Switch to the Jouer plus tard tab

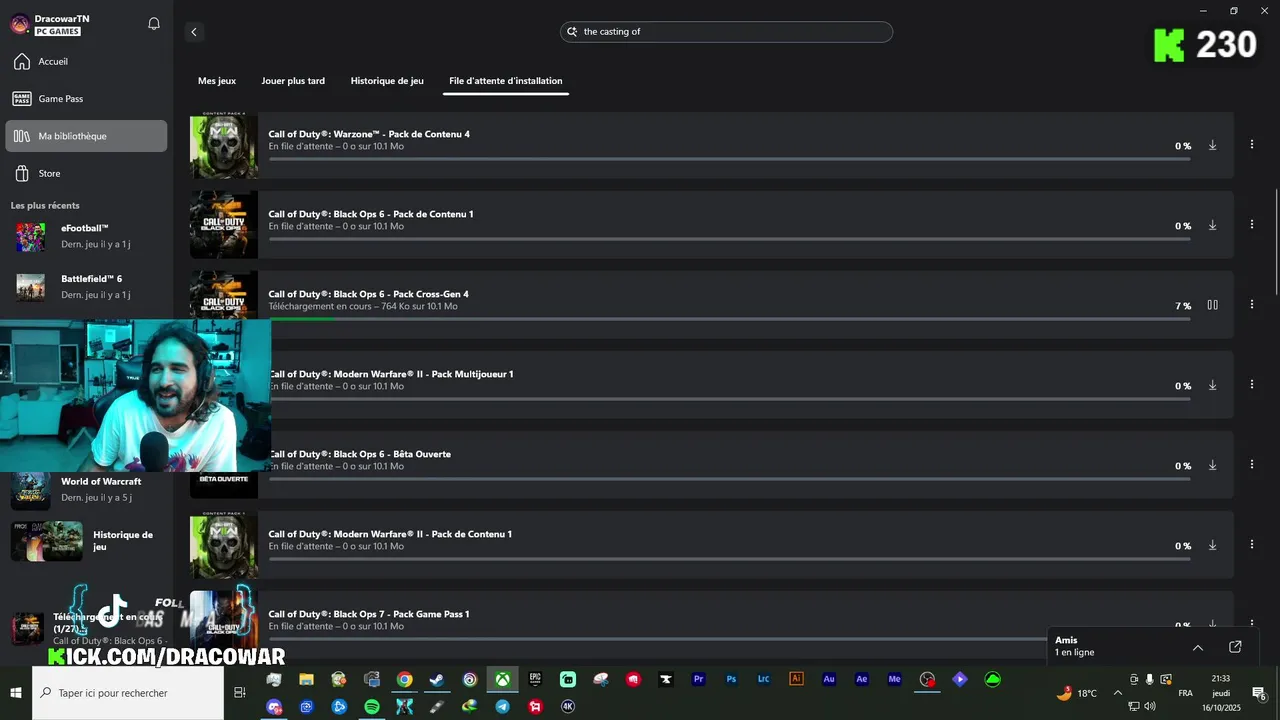click(x=293, y=81)
